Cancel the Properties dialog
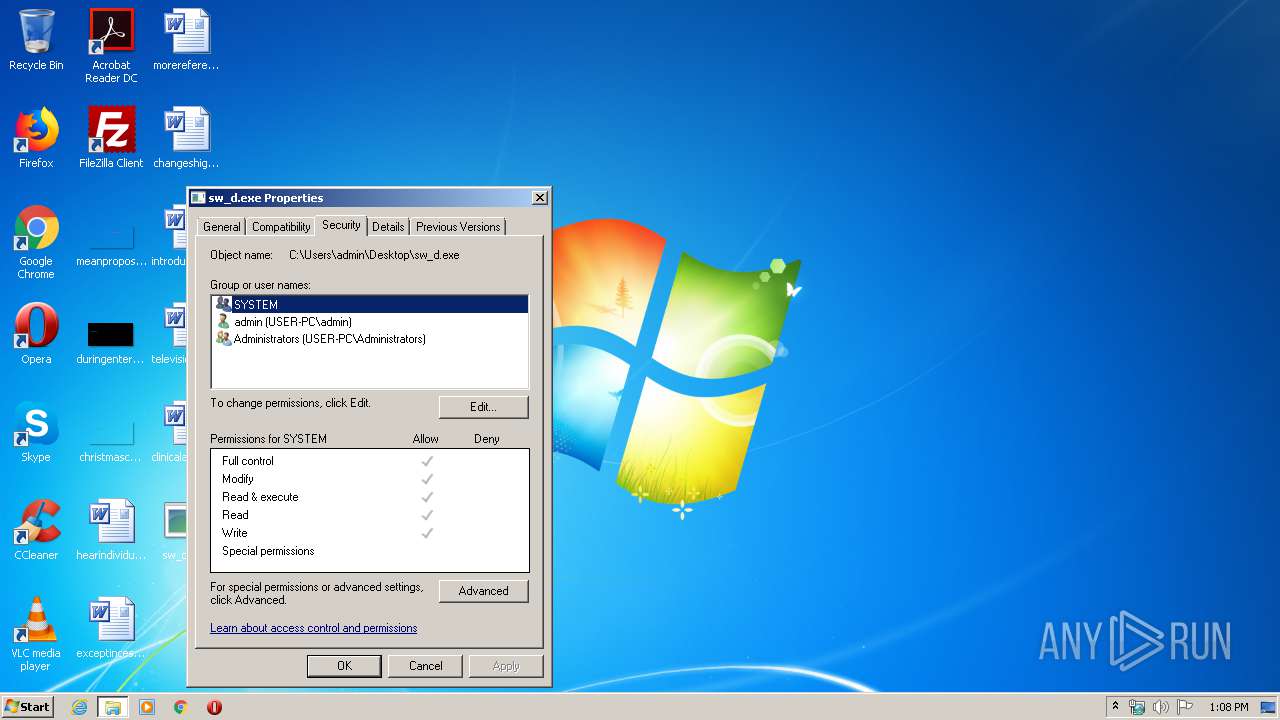This screenshot has width=1280, height=720. coord(425,666)
